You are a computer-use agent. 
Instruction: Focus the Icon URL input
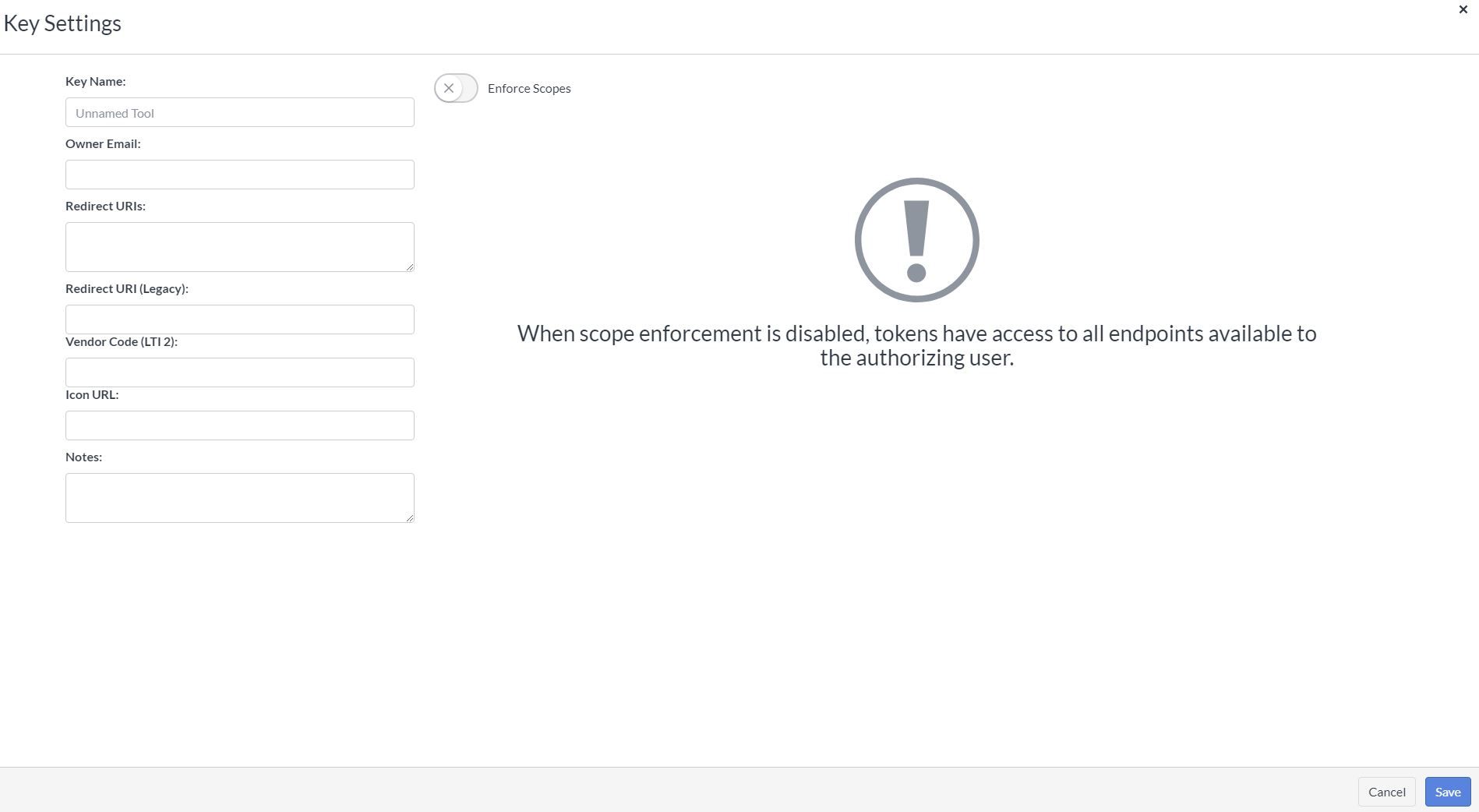tap(240, 425)
